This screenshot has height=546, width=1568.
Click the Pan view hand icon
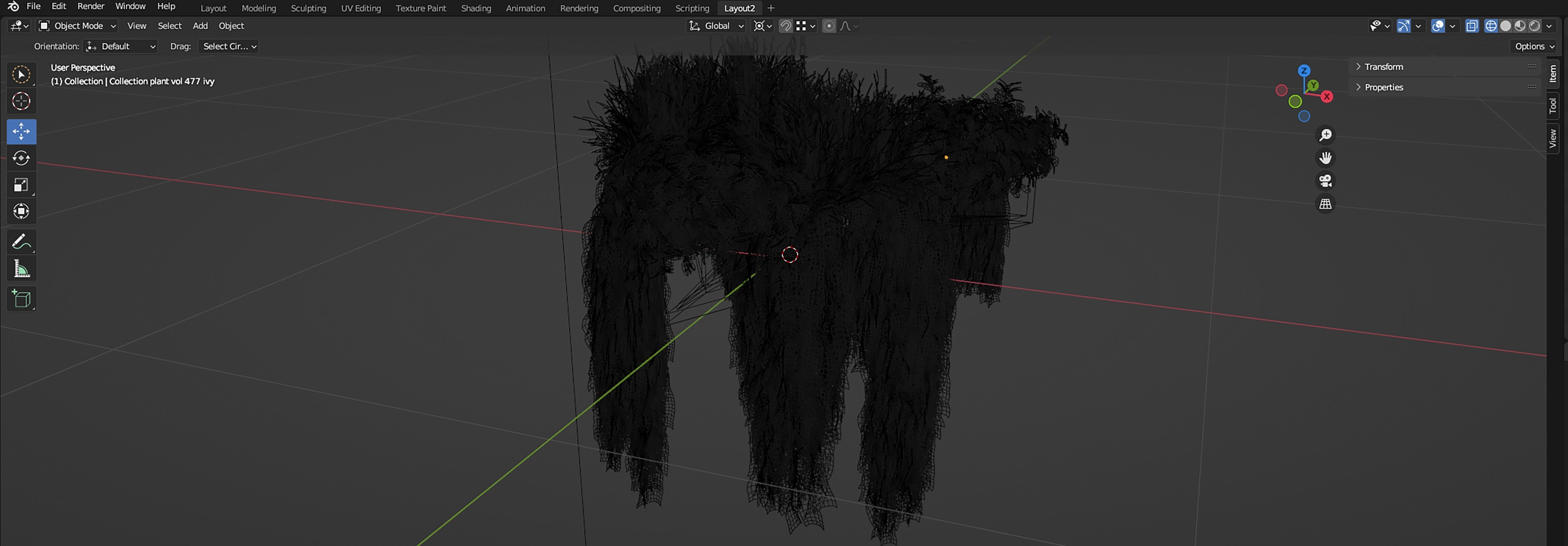(1325, 158)
